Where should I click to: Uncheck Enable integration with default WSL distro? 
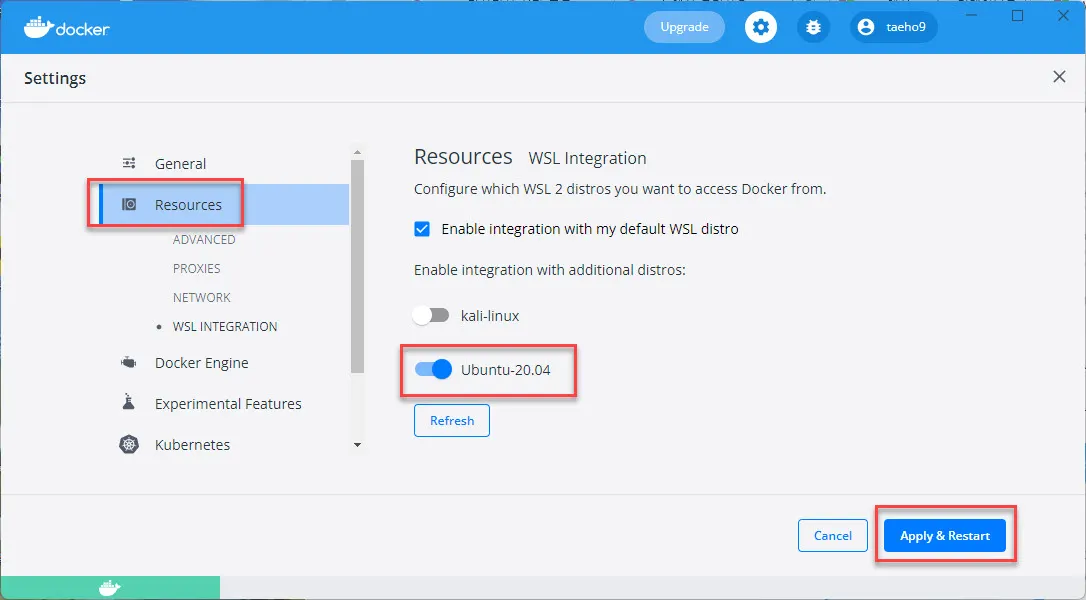[422, 229]
